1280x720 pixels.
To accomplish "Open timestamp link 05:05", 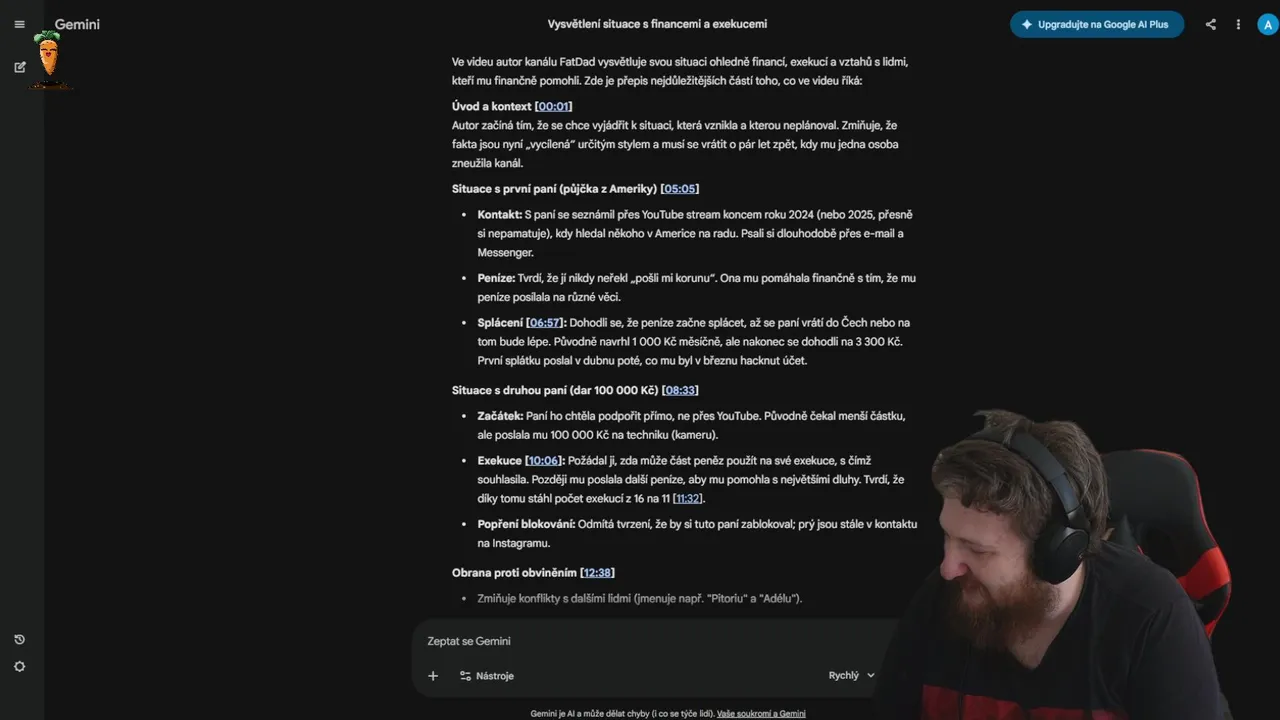I will pos(680,189).
